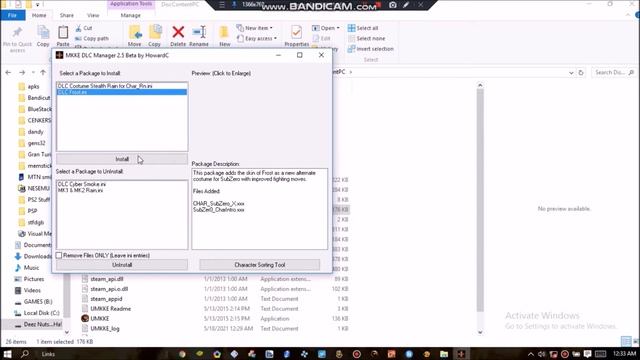Image resolution: width=640 pixels, height=360 pixels.
Task: Enable Remove Files ONLY checkbox
Action: 59,256
